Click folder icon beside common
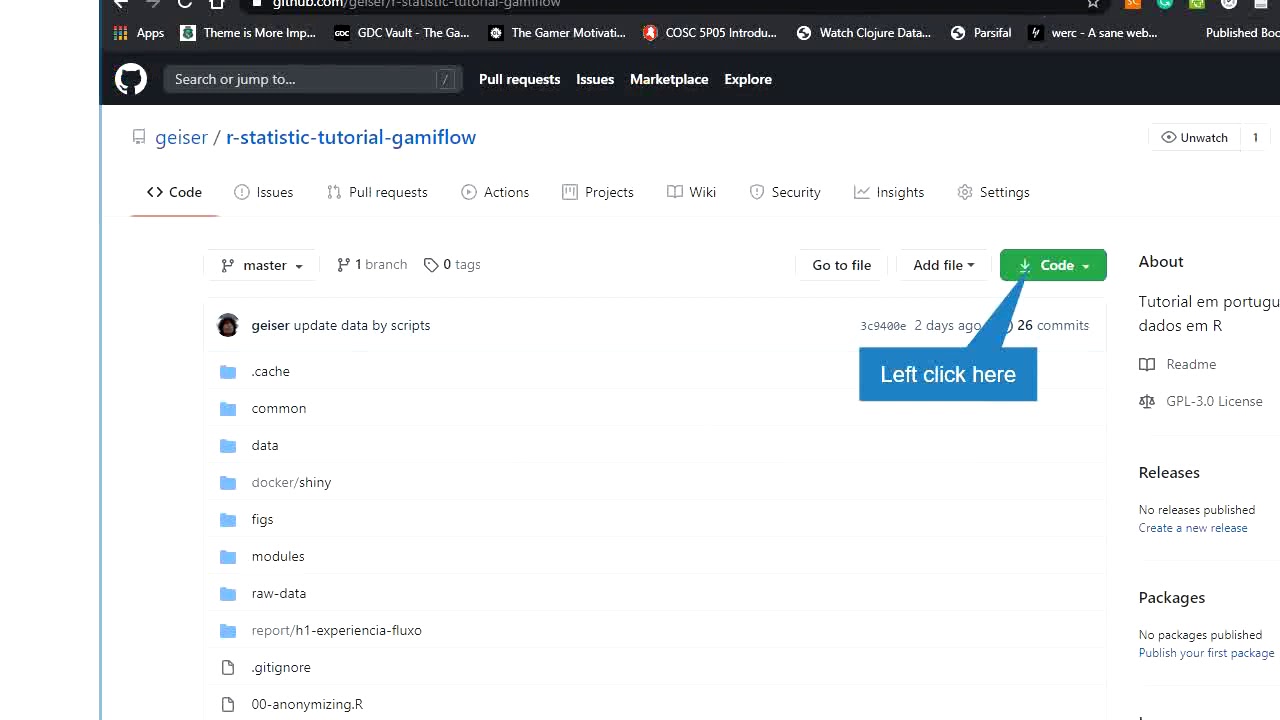Viewport: 1280px width, 720px height. coord(228,408)
